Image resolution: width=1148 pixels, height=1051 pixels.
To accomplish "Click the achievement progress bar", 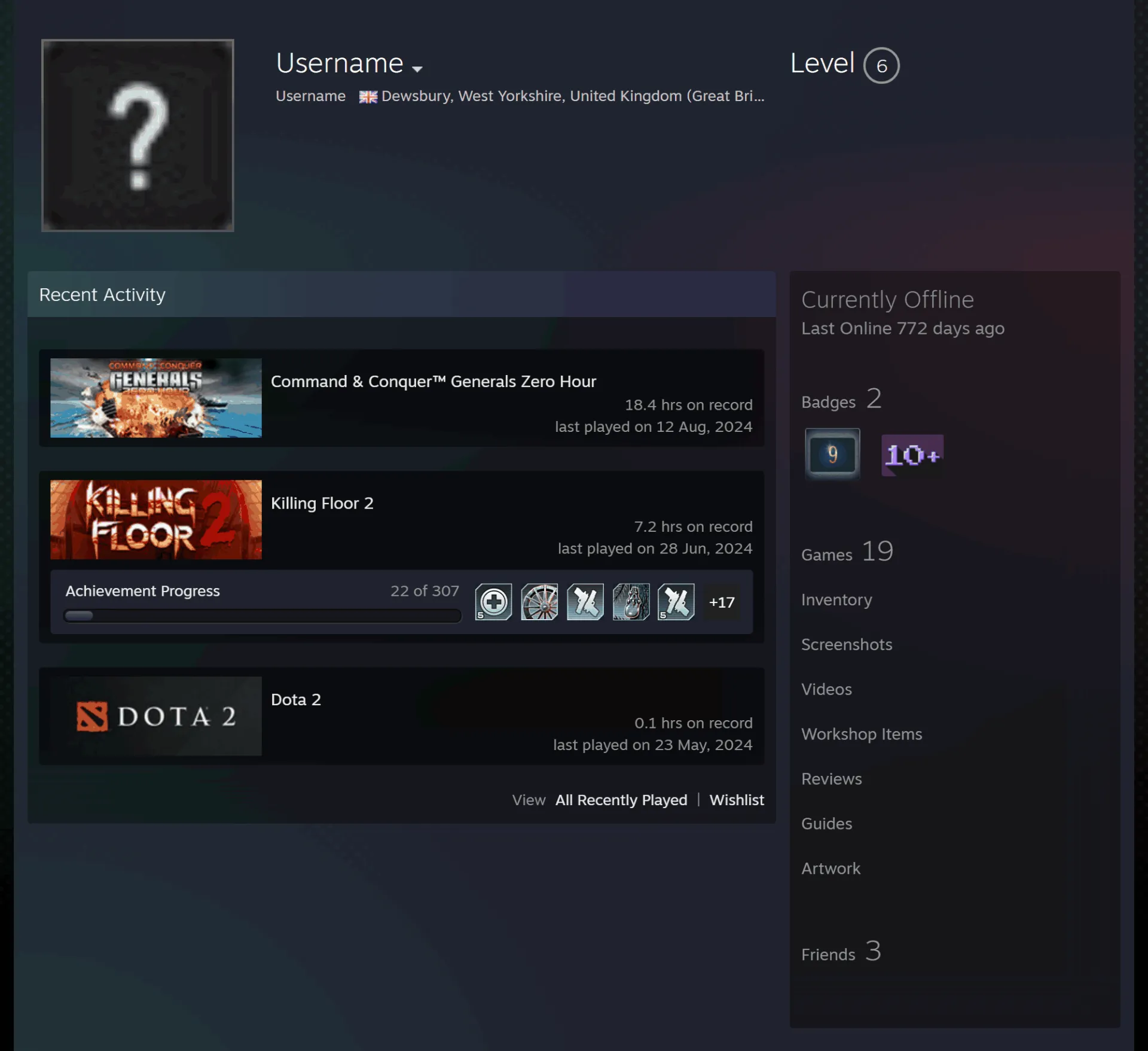I will click(x=262, y=616).
